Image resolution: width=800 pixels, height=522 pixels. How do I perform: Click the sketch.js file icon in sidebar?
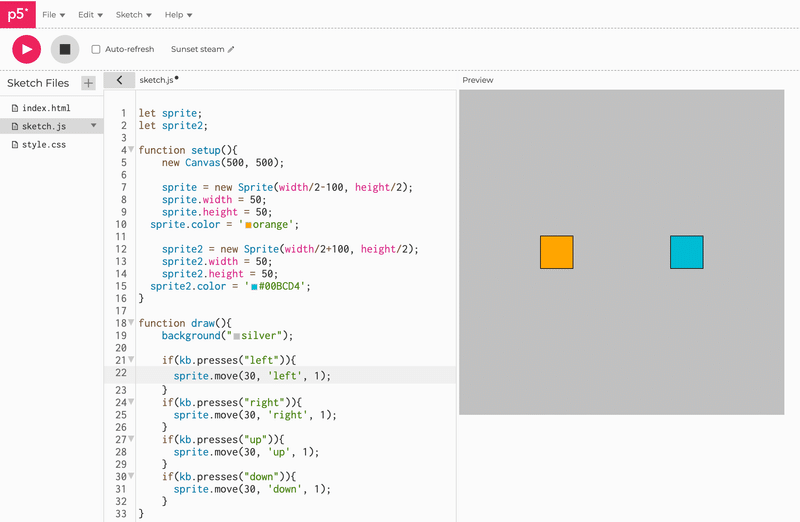(15, 127)
